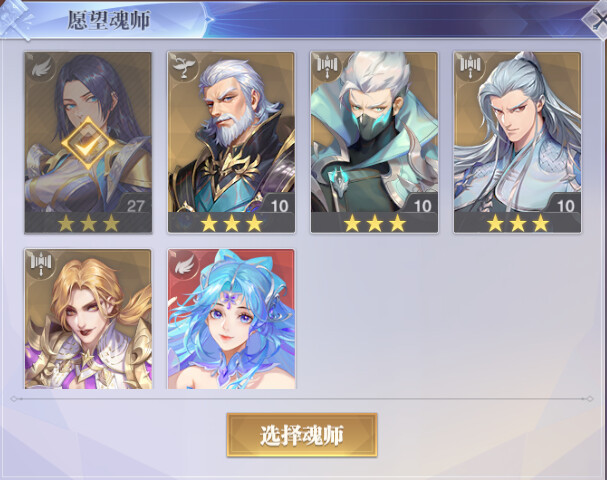Click the 选择魂师 confirm button

coord(302,435)
